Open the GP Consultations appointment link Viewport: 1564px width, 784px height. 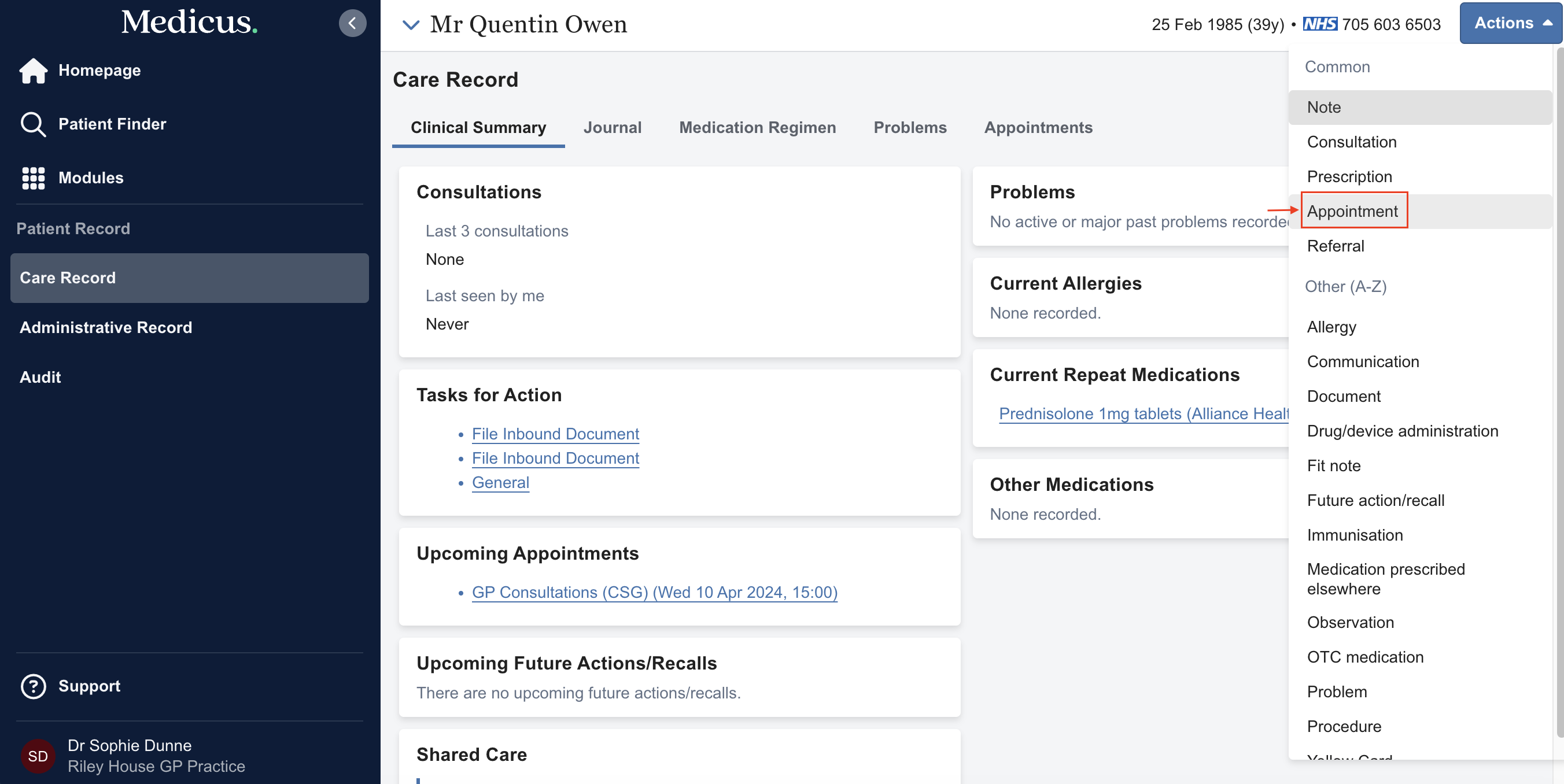click(x=654, y=591)
